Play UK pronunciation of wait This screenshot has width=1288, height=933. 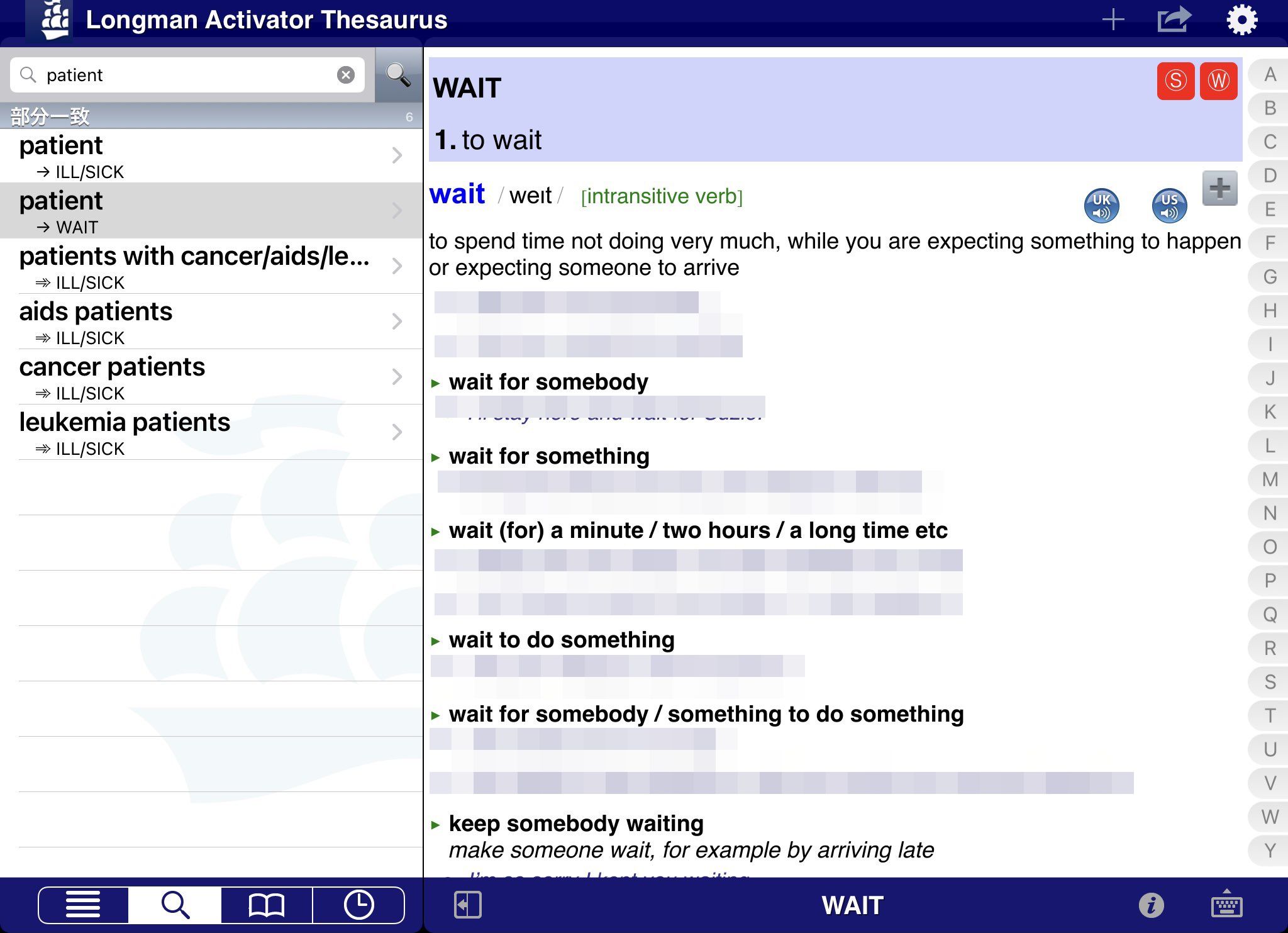coord(1101,206)
